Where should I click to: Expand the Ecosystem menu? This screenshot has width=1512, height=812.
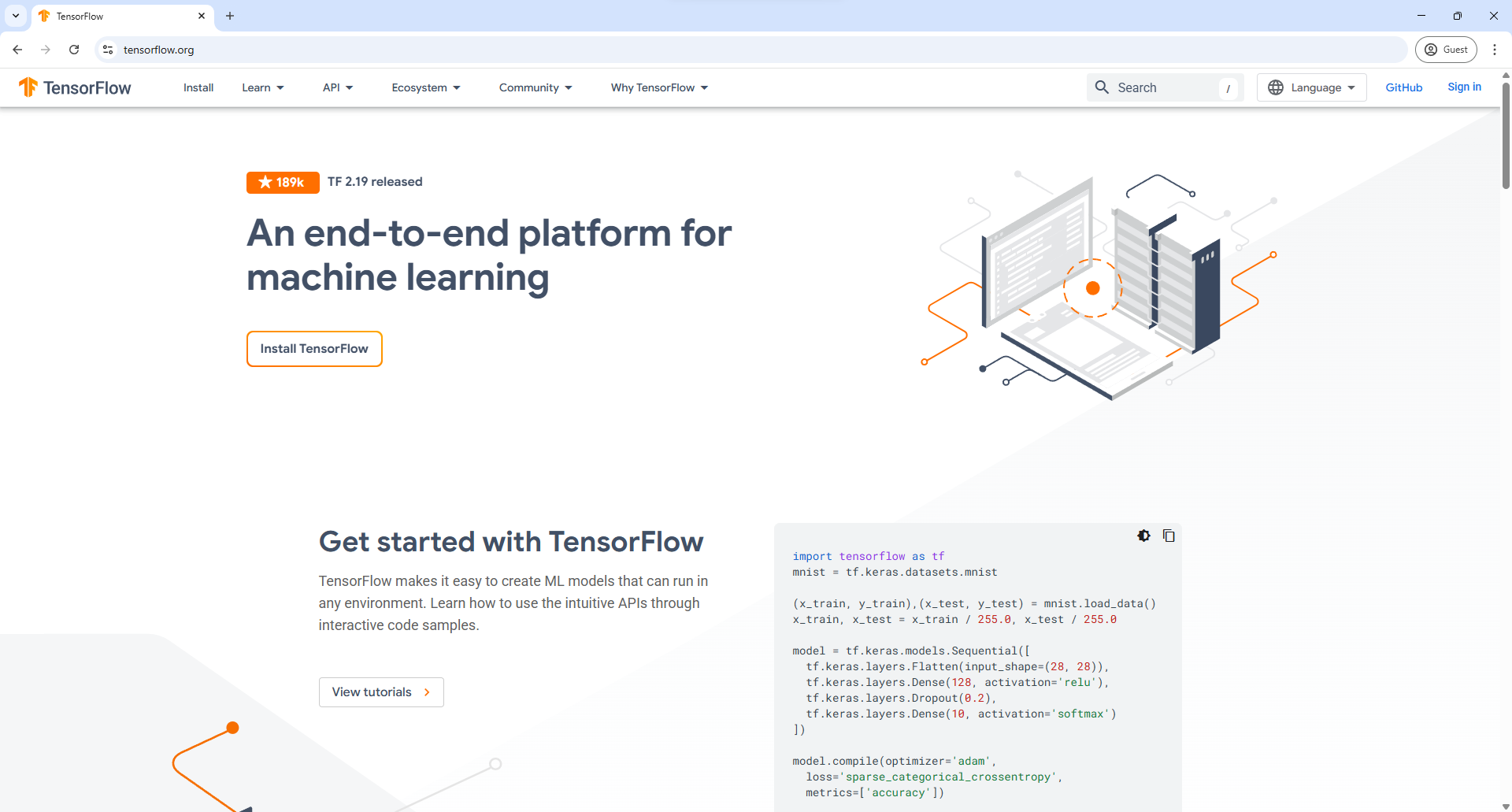click(426, 87)
